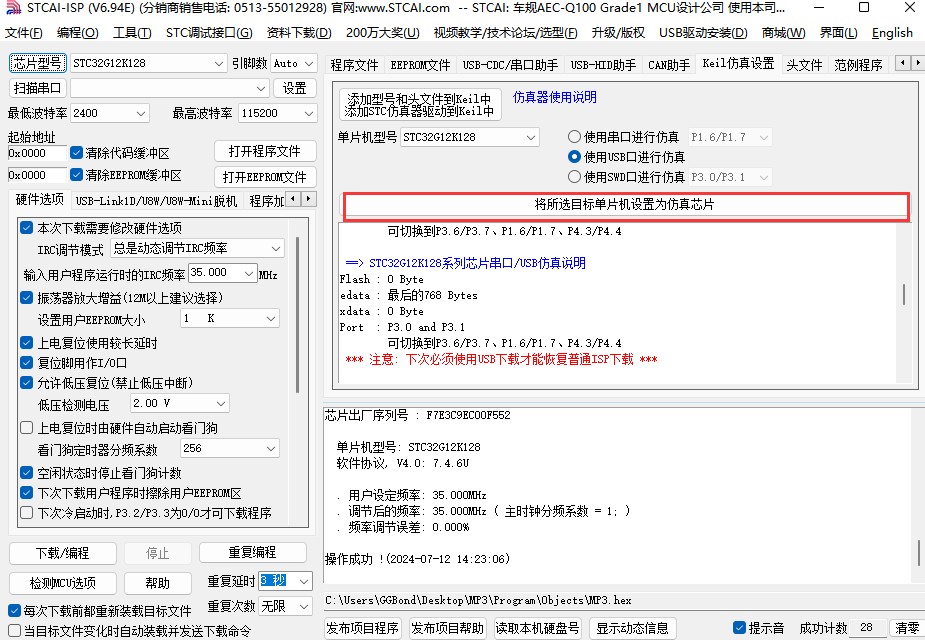
Task: Enable 下次冷启动时 P3.2/P3.3 option
Action: 27,513
